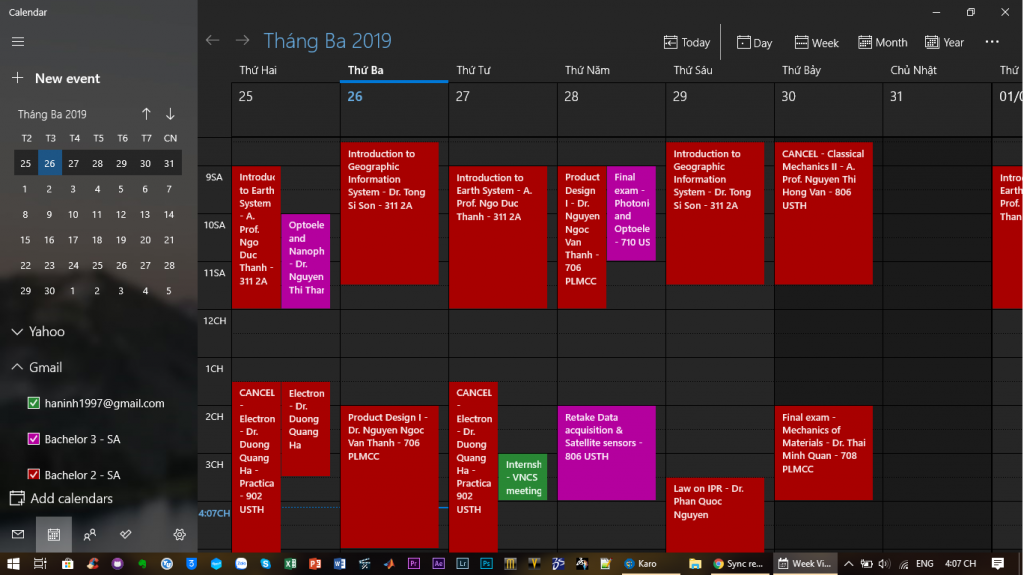Open the To Do checkmark icon
The image size is (1024, 575).
tap(125, 534)
